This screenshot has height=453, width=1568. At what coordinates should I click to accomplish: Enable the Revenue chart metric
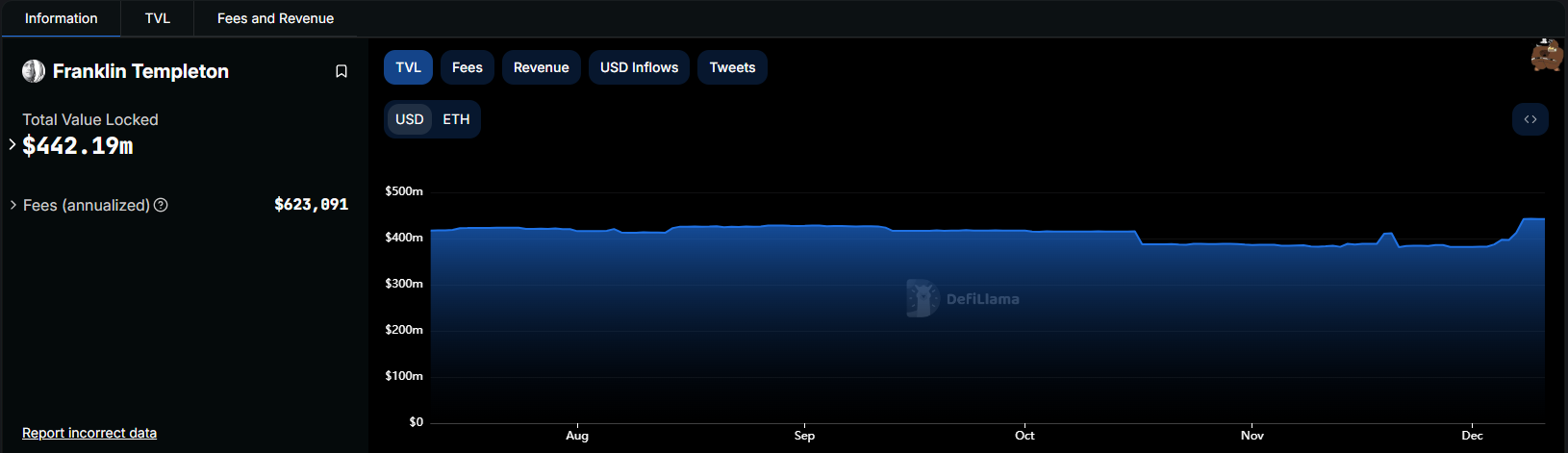coord(542,67)
